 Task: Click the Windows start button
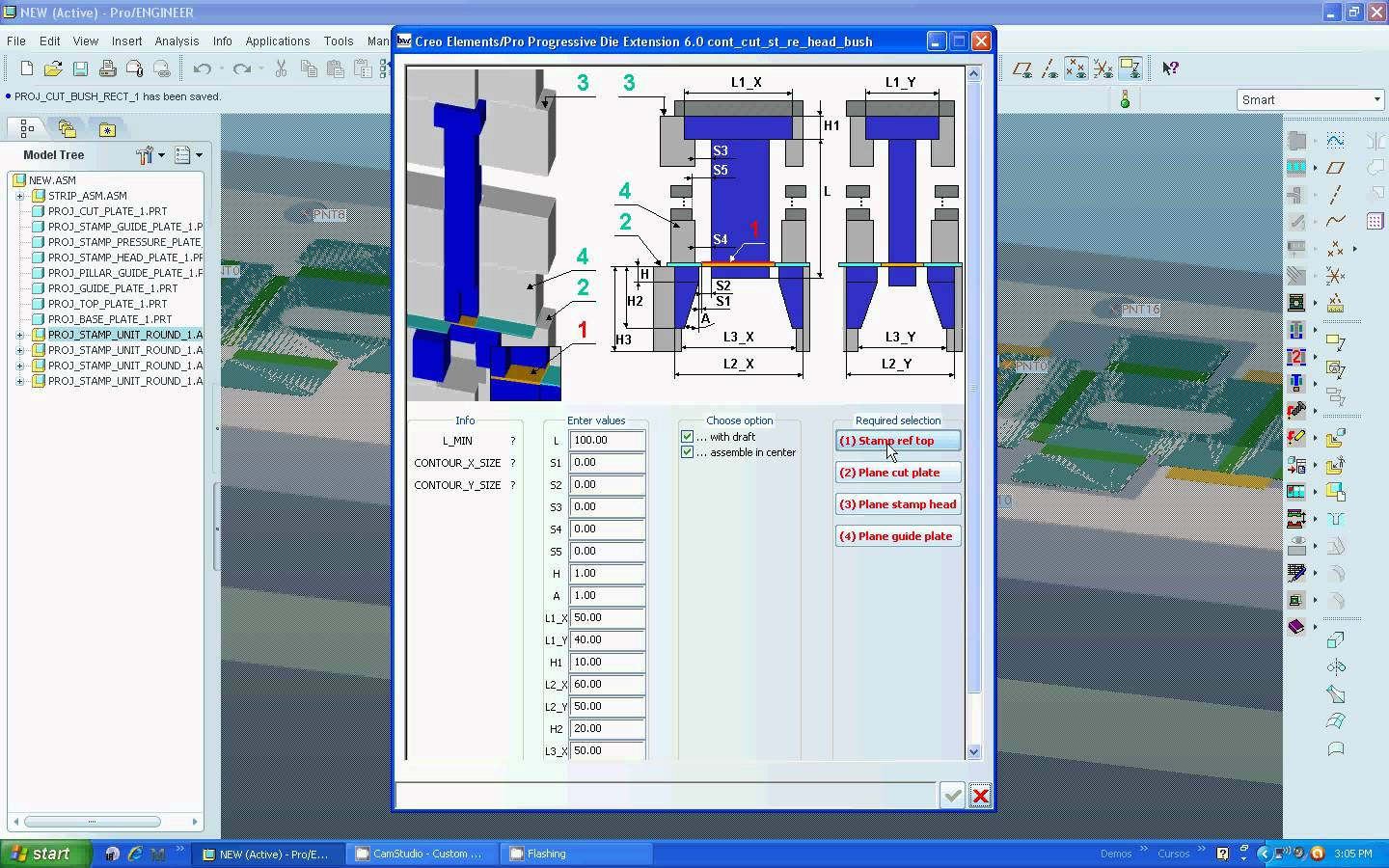[x=45, y=854]
